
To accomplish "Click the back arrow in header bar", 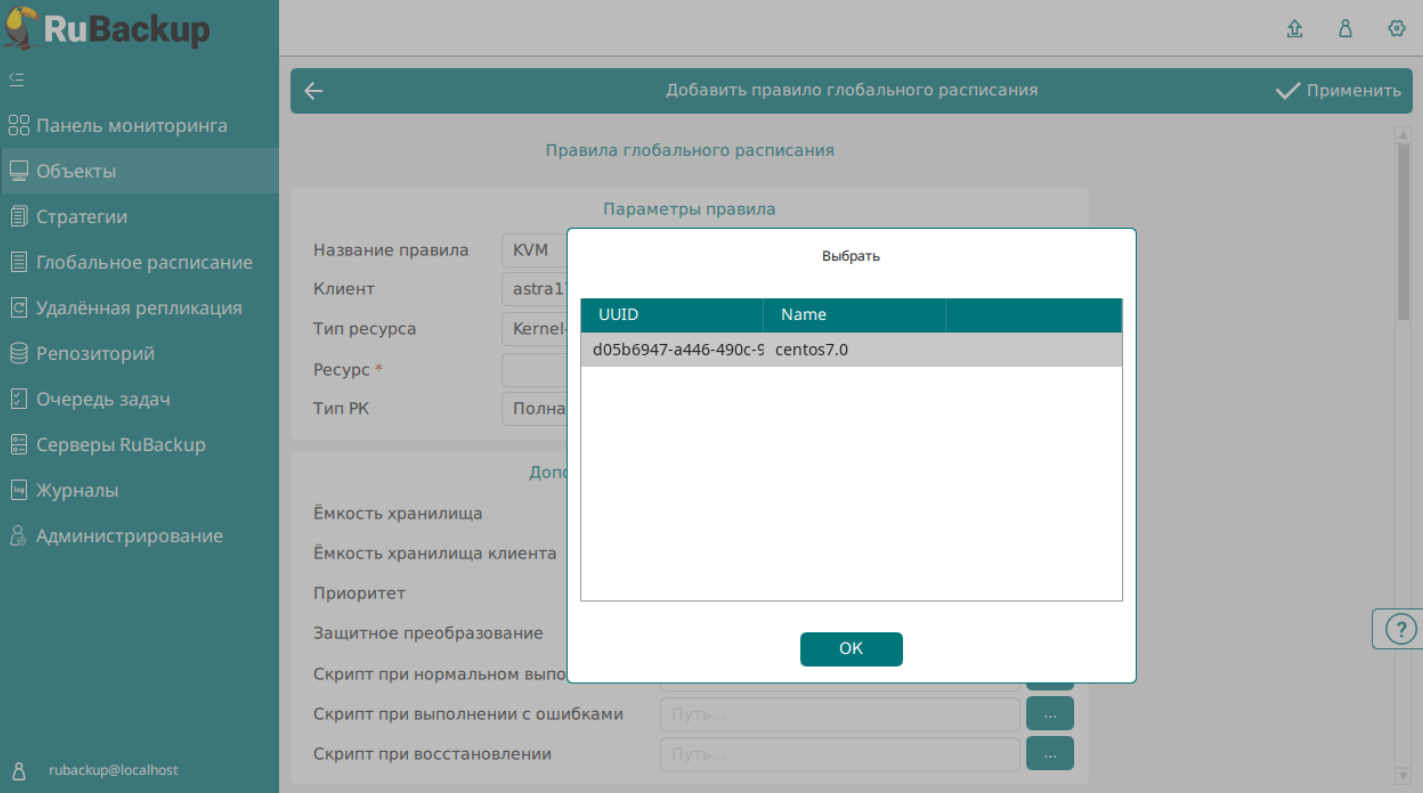I will (314, 91).
